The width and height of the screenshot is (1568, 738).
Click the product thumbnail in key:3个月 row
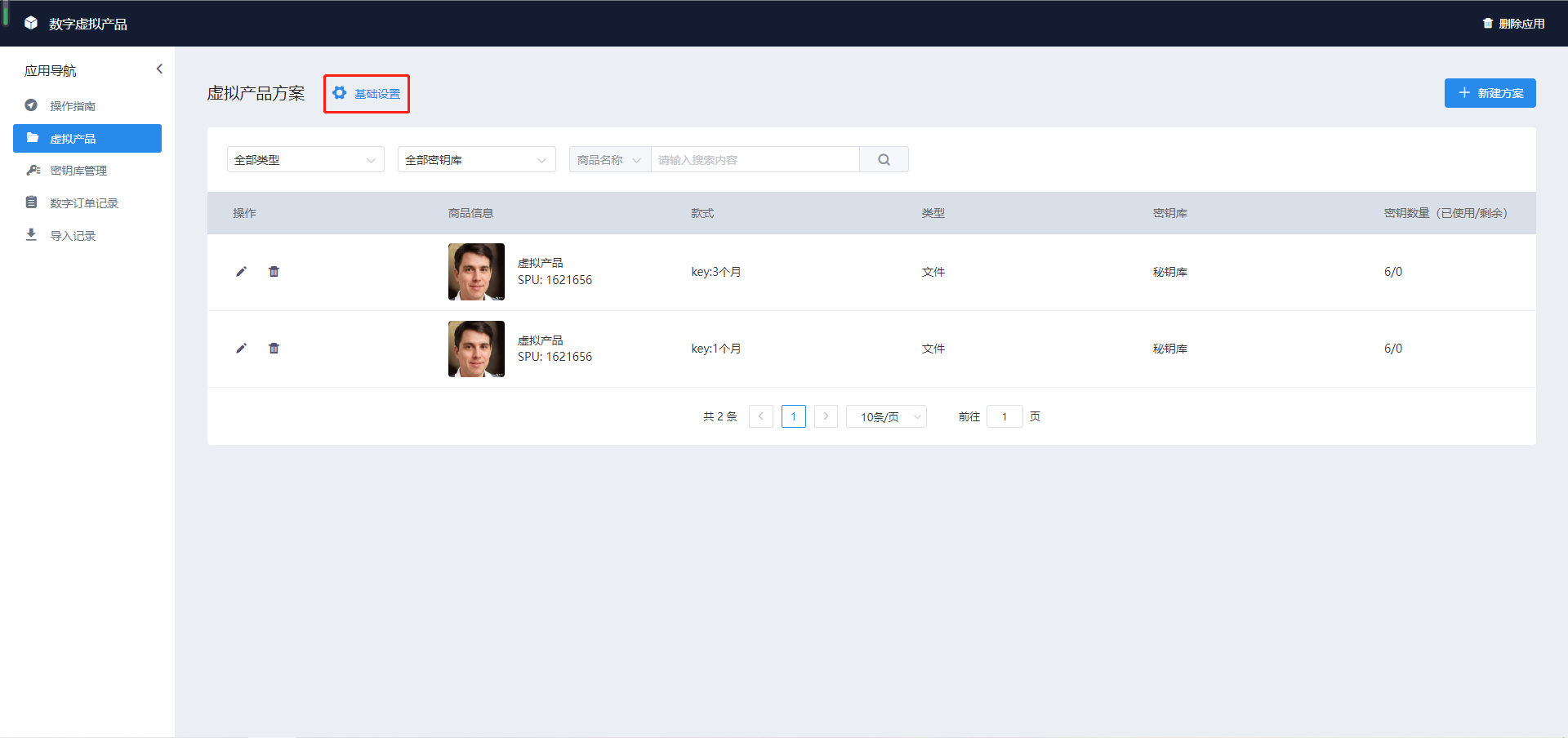476,272
